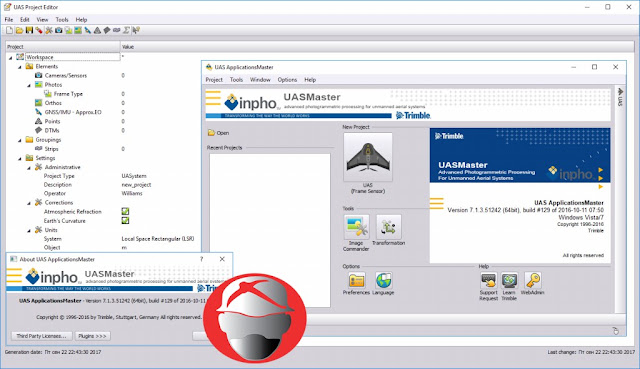The height and width of the screenshot is (369, 640).
Task: Click the Project Type value UASystem
Action: pyautogui.click(x=134, y=176)
